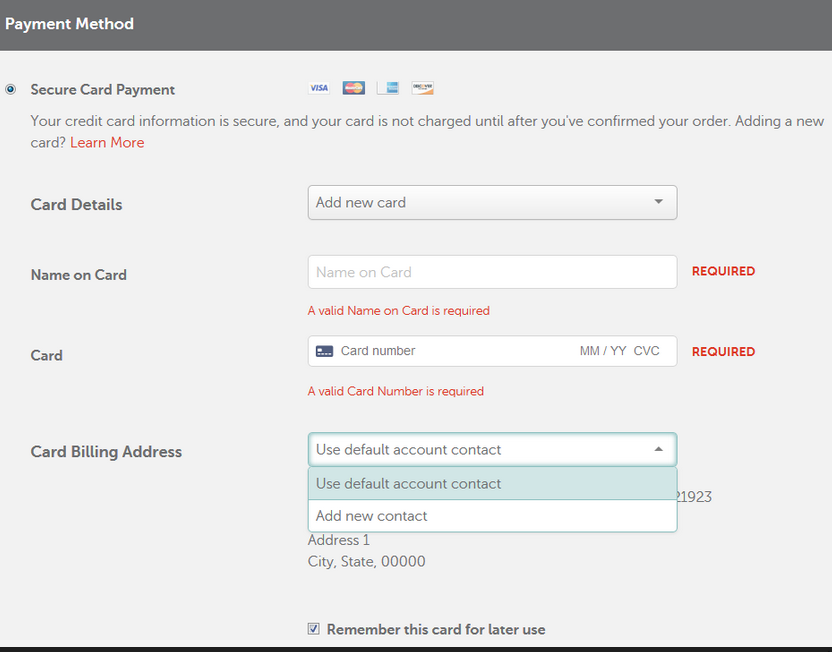
Task: Click the REQUIRED label beside Name on Card
Action: coord(723,271)
